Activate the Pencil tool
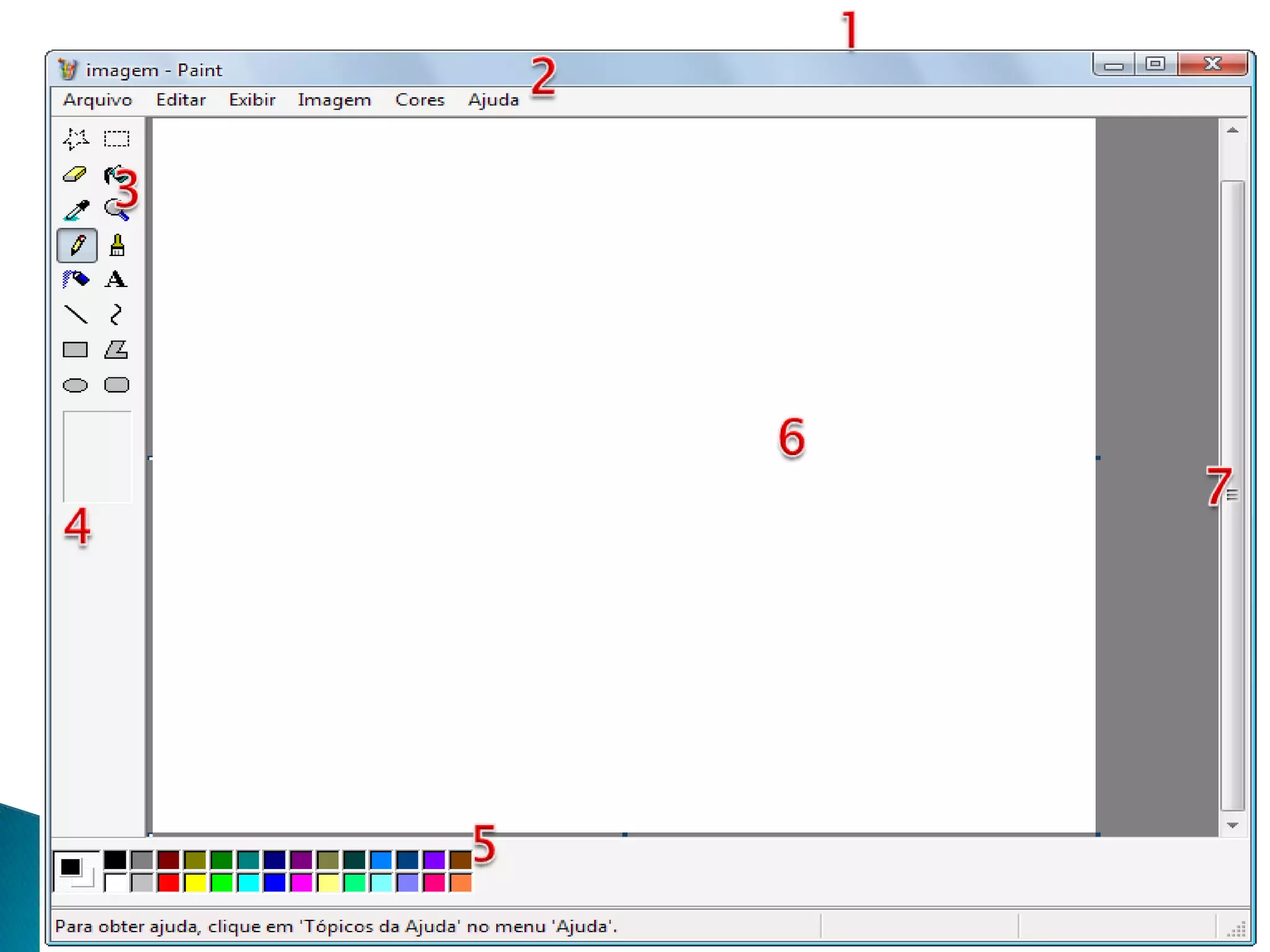1270x952 pixels. click(77, 245)
